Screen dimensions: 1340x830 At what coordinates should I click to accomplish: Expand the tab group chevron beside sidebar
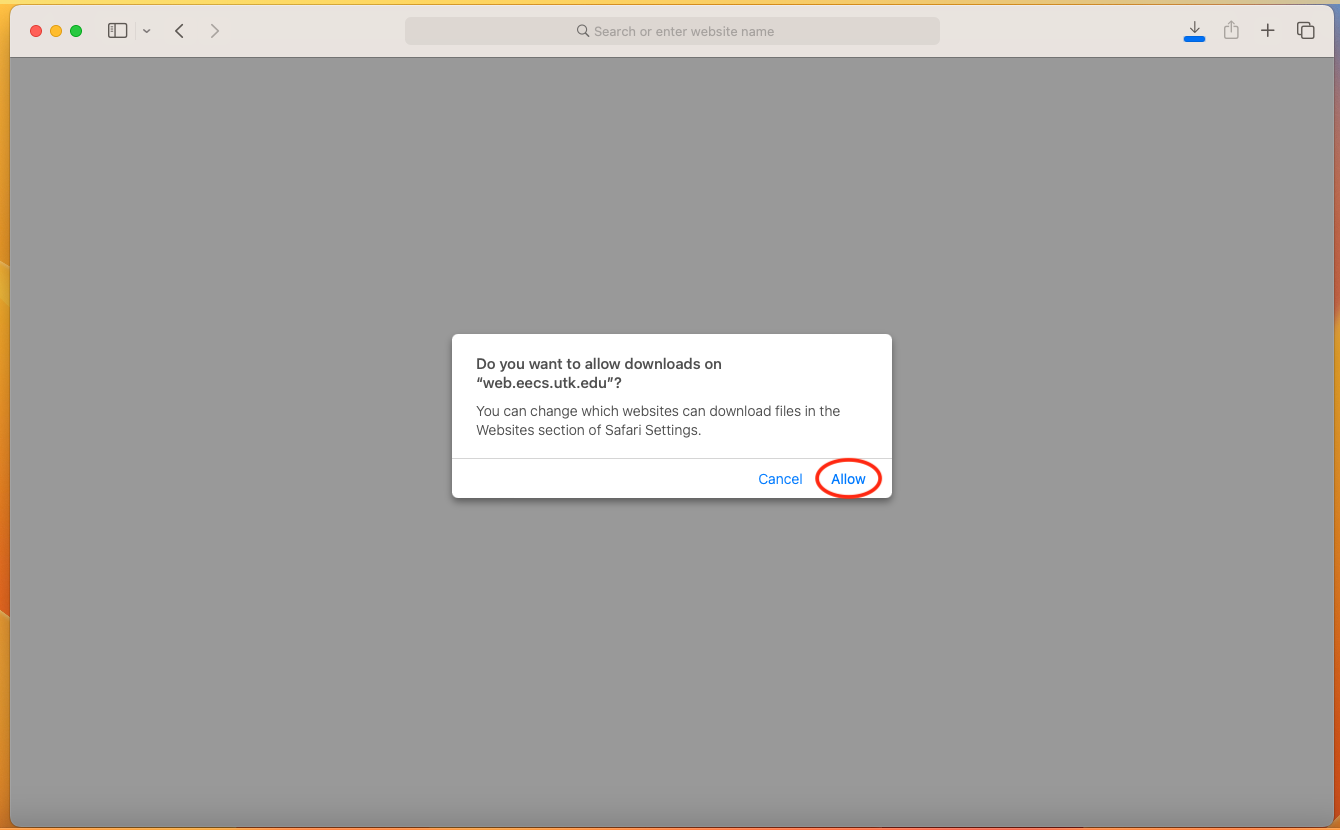[147, 31]
